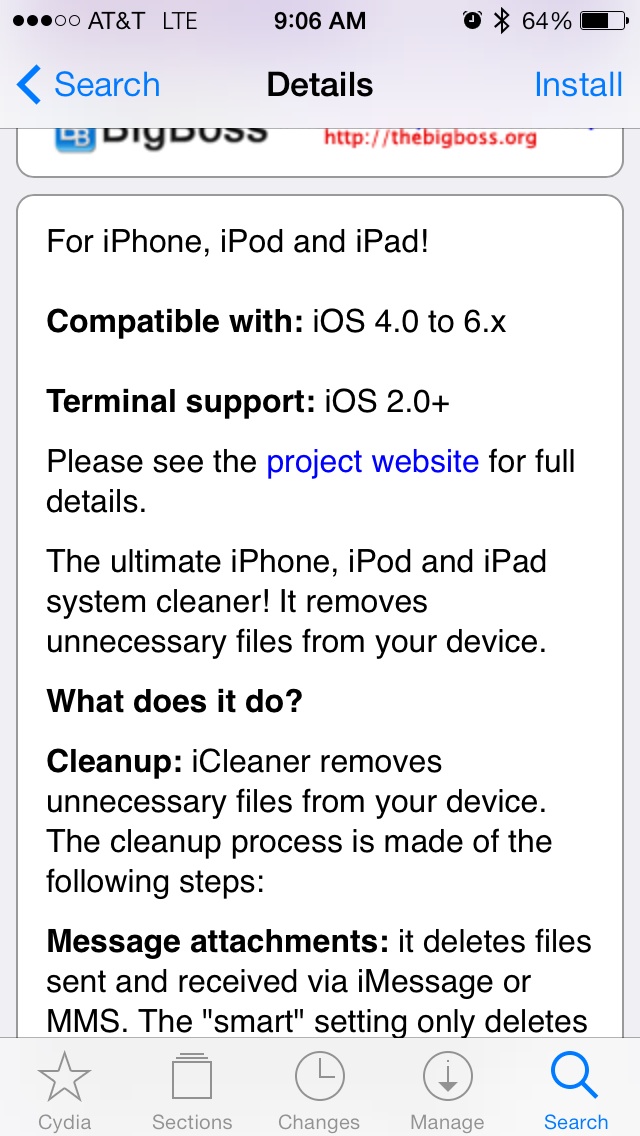Viewport: 640px width, 1136px height.
Task: Open the Cydia star tab icon
Action: coord(64,1077)
